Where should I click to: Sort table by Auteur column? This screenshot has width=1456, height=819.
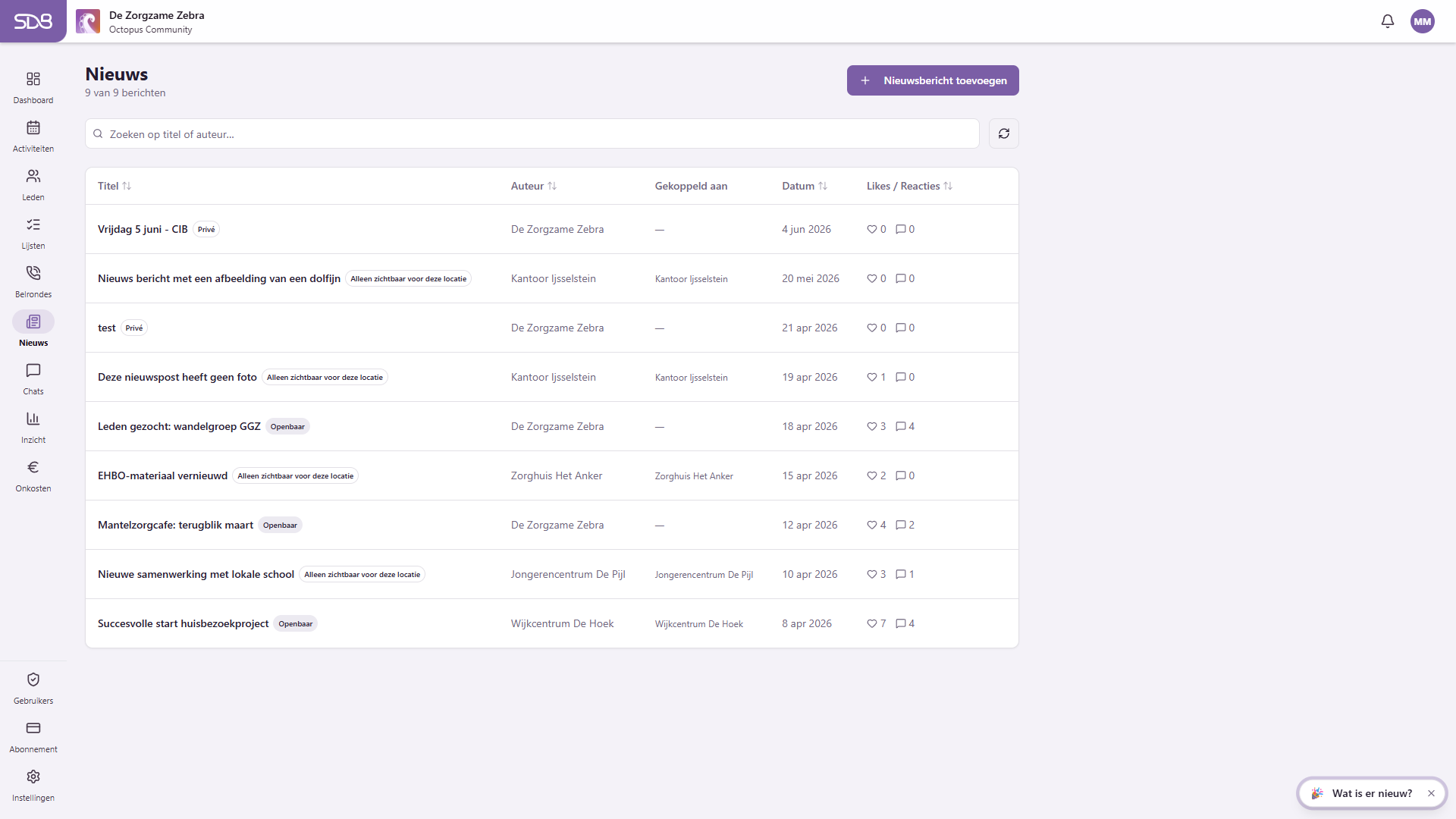[x=534, y=186]
